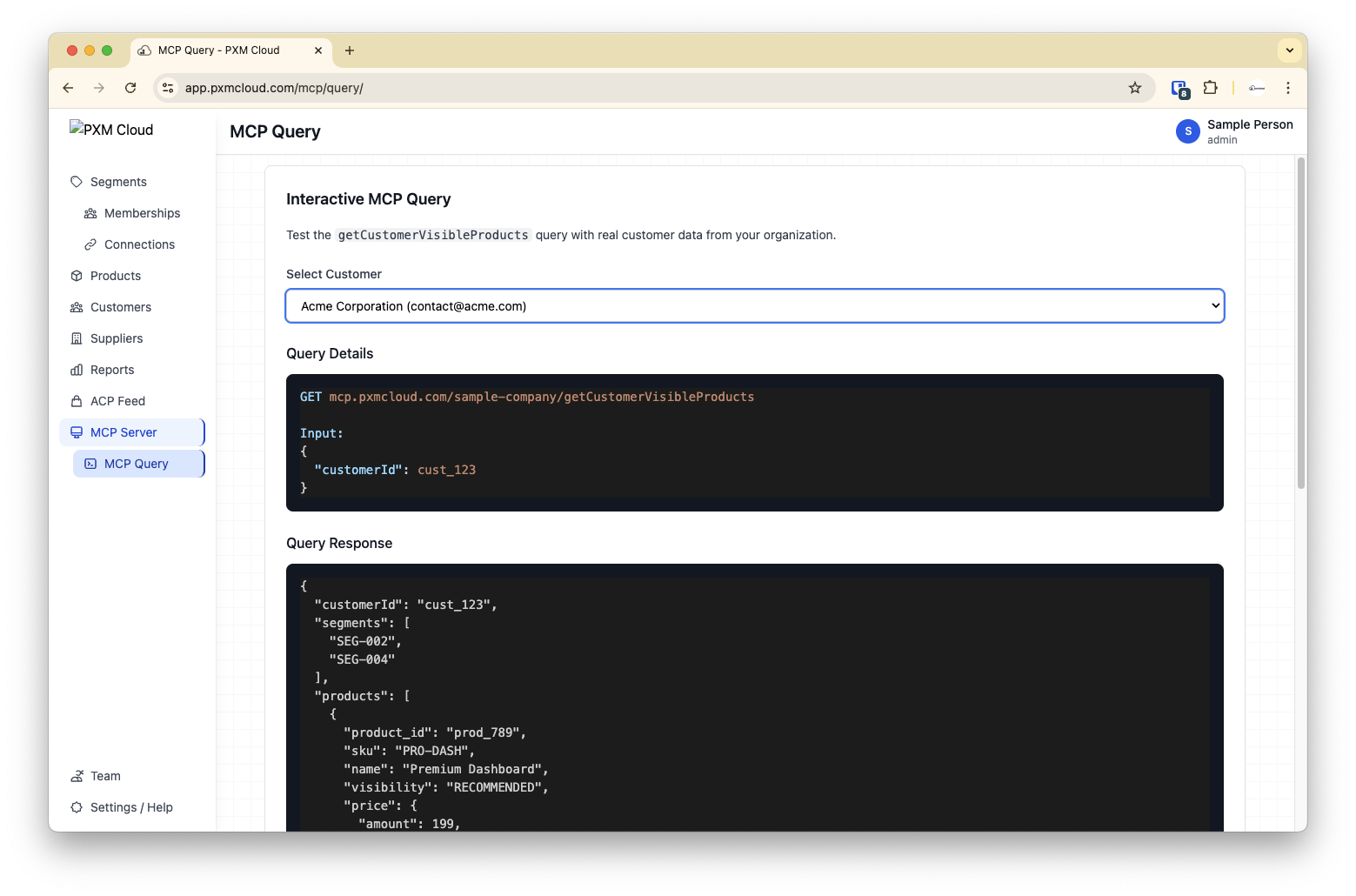The image size is (1356, 896).
Task: Click the MCP Query terminal icon
Action: pos(90,464)
